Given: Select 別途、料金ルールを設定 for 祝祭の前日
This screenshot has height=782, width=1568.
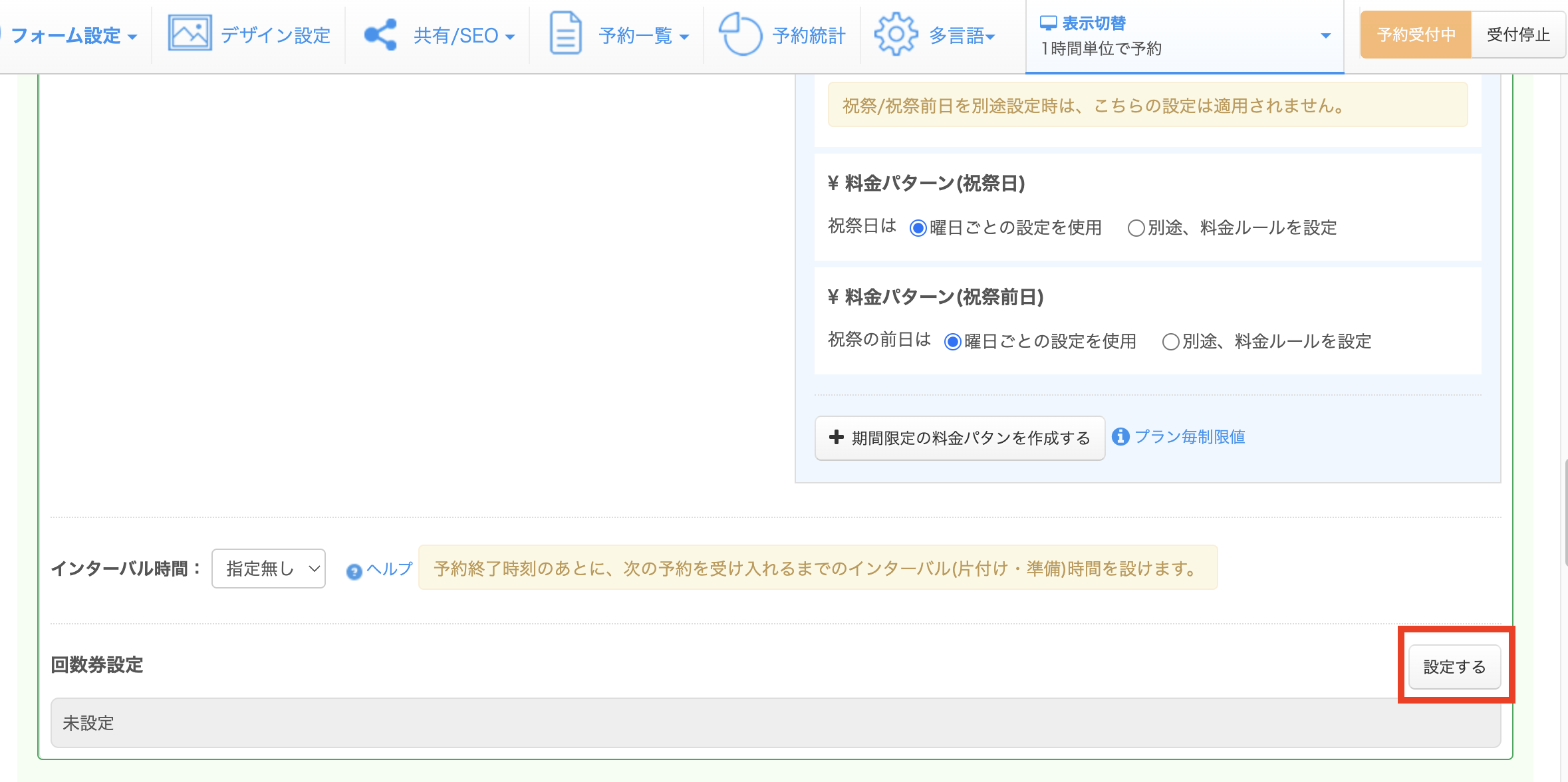Looking at the screenshot, I should pos(1170,342).
